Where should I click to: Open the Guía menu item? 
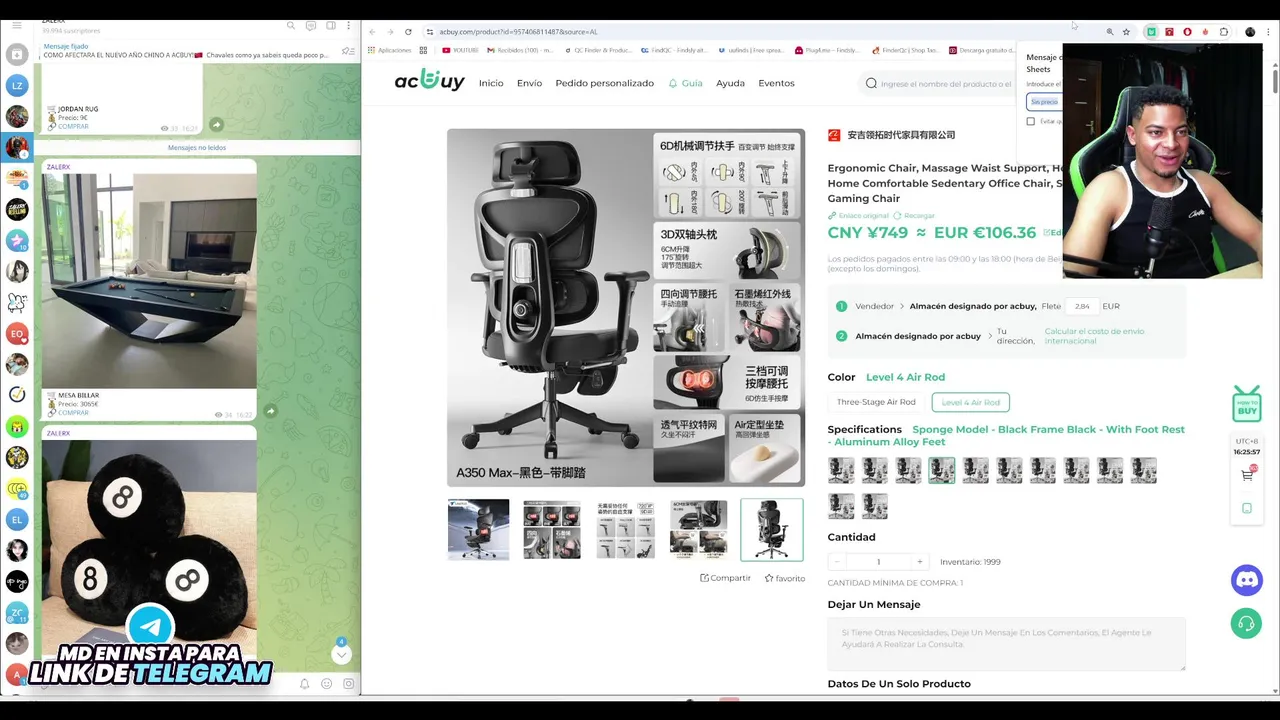686,83
